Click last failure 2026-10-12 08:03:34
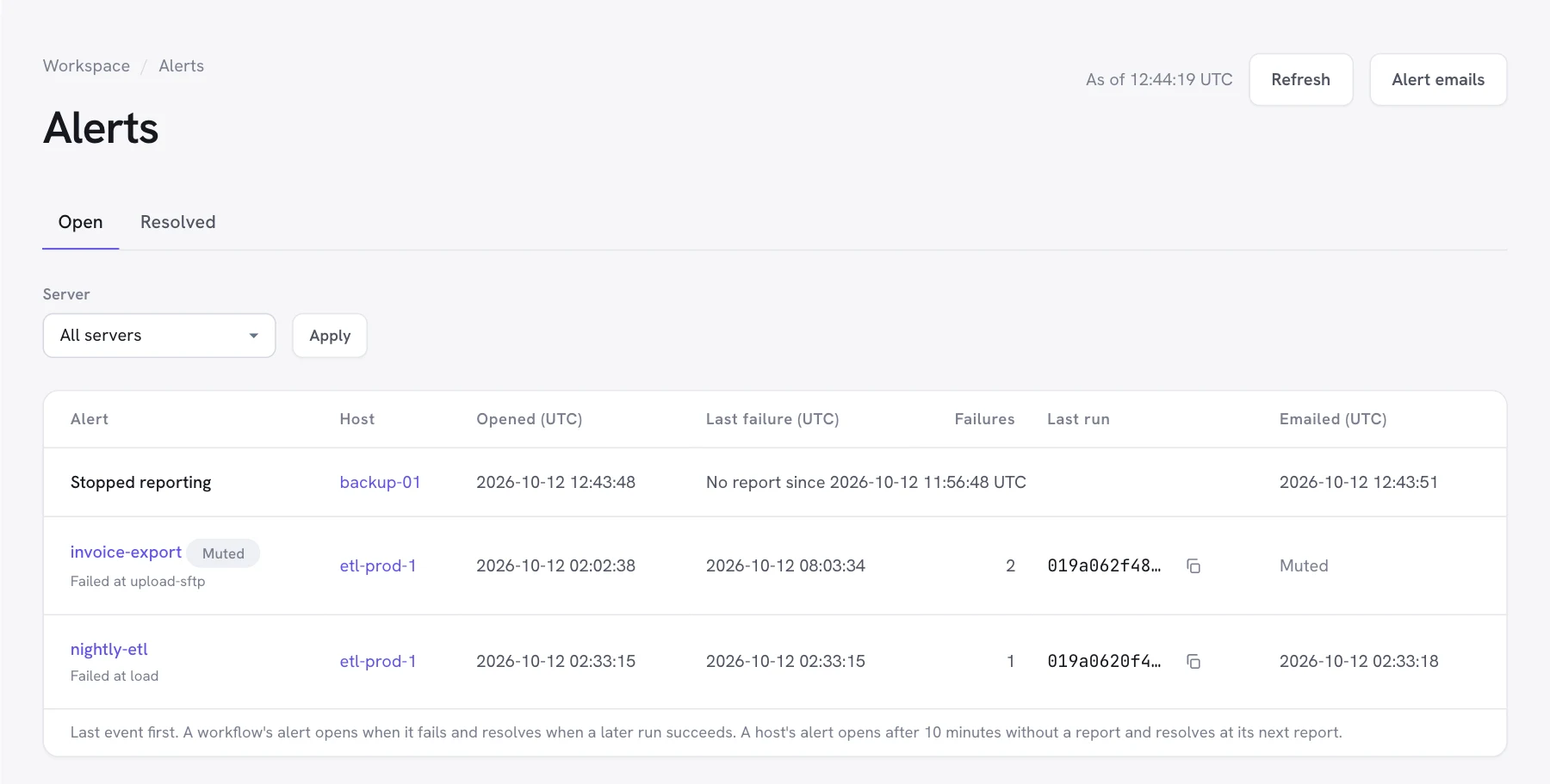This screenshot has width=1550, height=784. [785, 566]
